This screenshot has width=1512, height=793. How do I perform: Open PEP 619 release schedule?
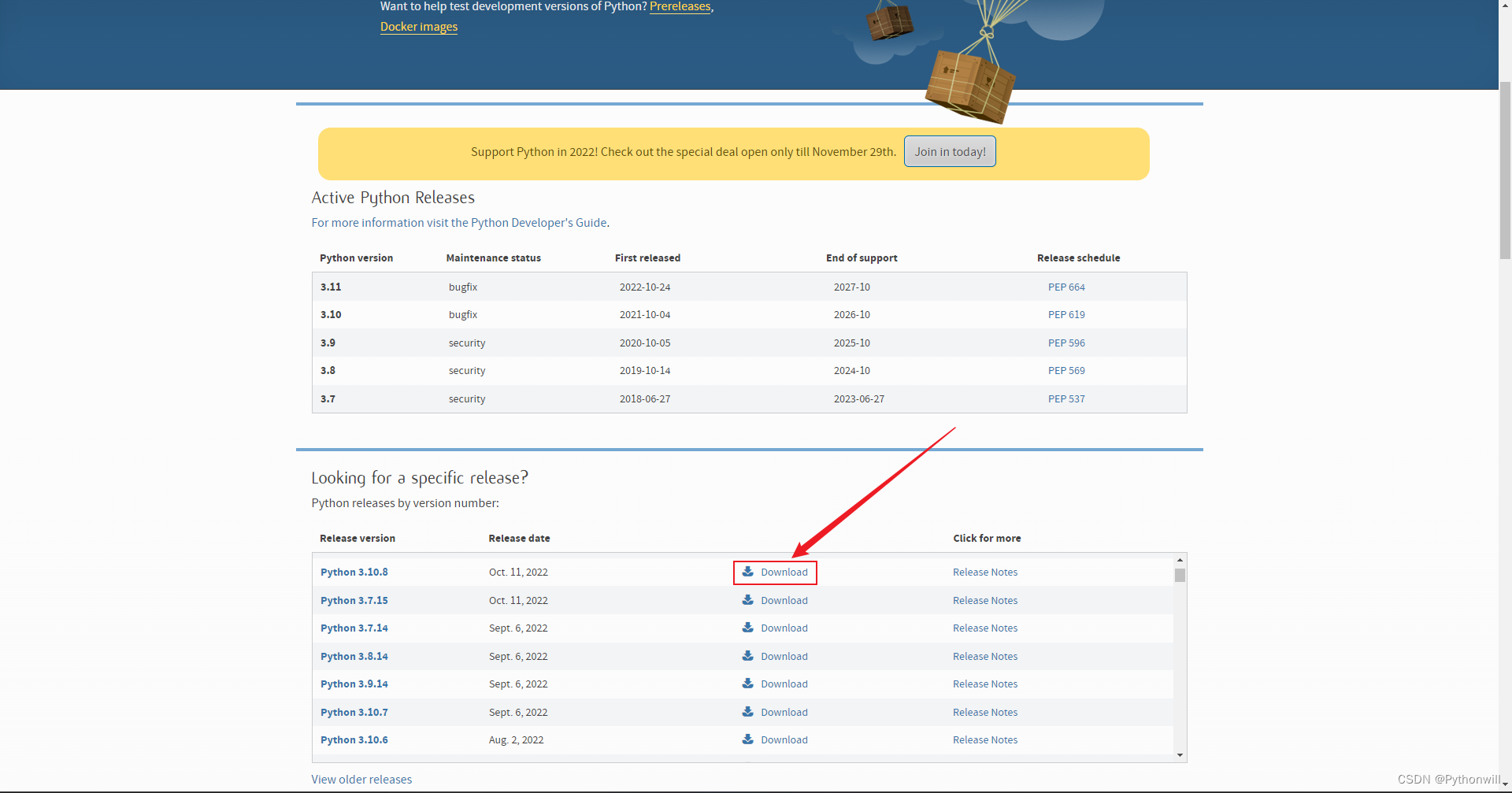point(1066,315)
